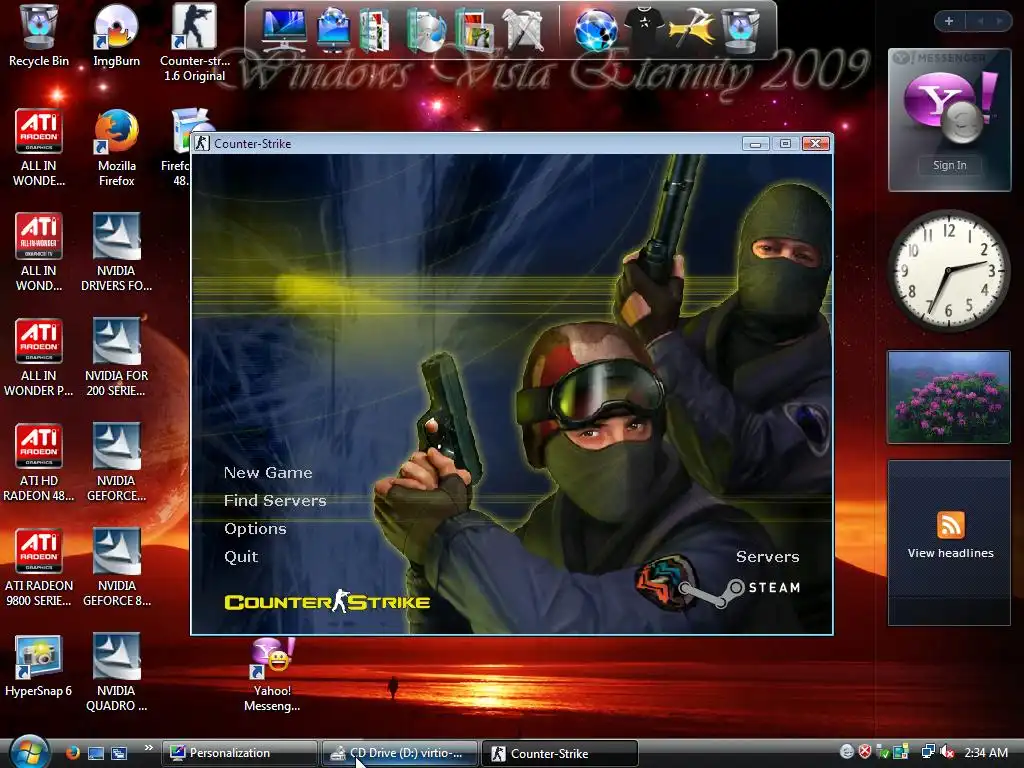Add a gadget with the sidebar plus button

(x=949, y=21)
